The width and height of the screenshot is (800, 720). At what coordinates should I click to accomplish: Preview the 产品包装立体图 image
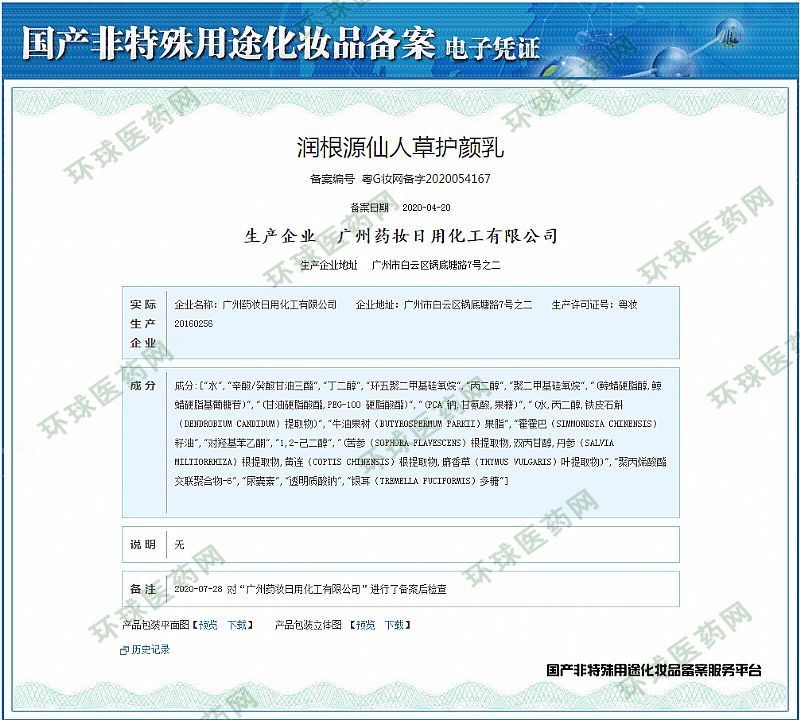point(365,625)
